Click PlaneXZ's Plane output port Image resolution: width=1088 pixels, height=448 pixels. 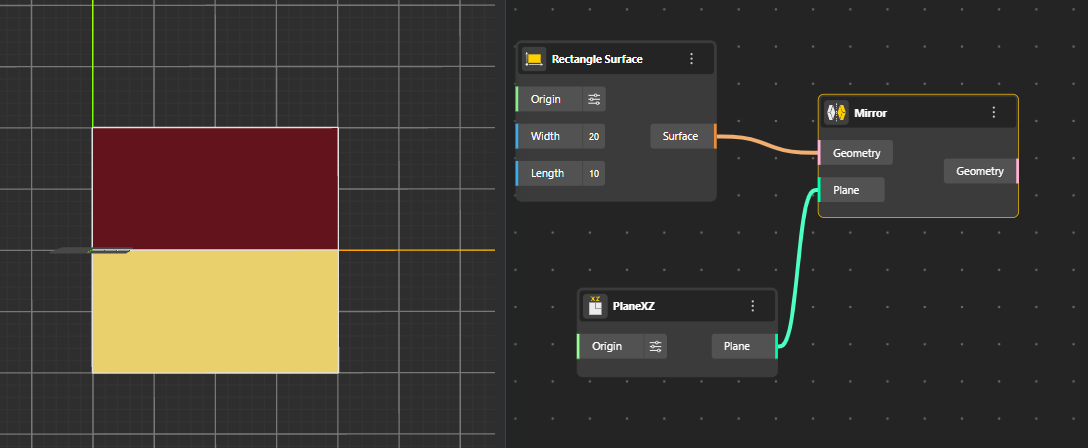776,346
